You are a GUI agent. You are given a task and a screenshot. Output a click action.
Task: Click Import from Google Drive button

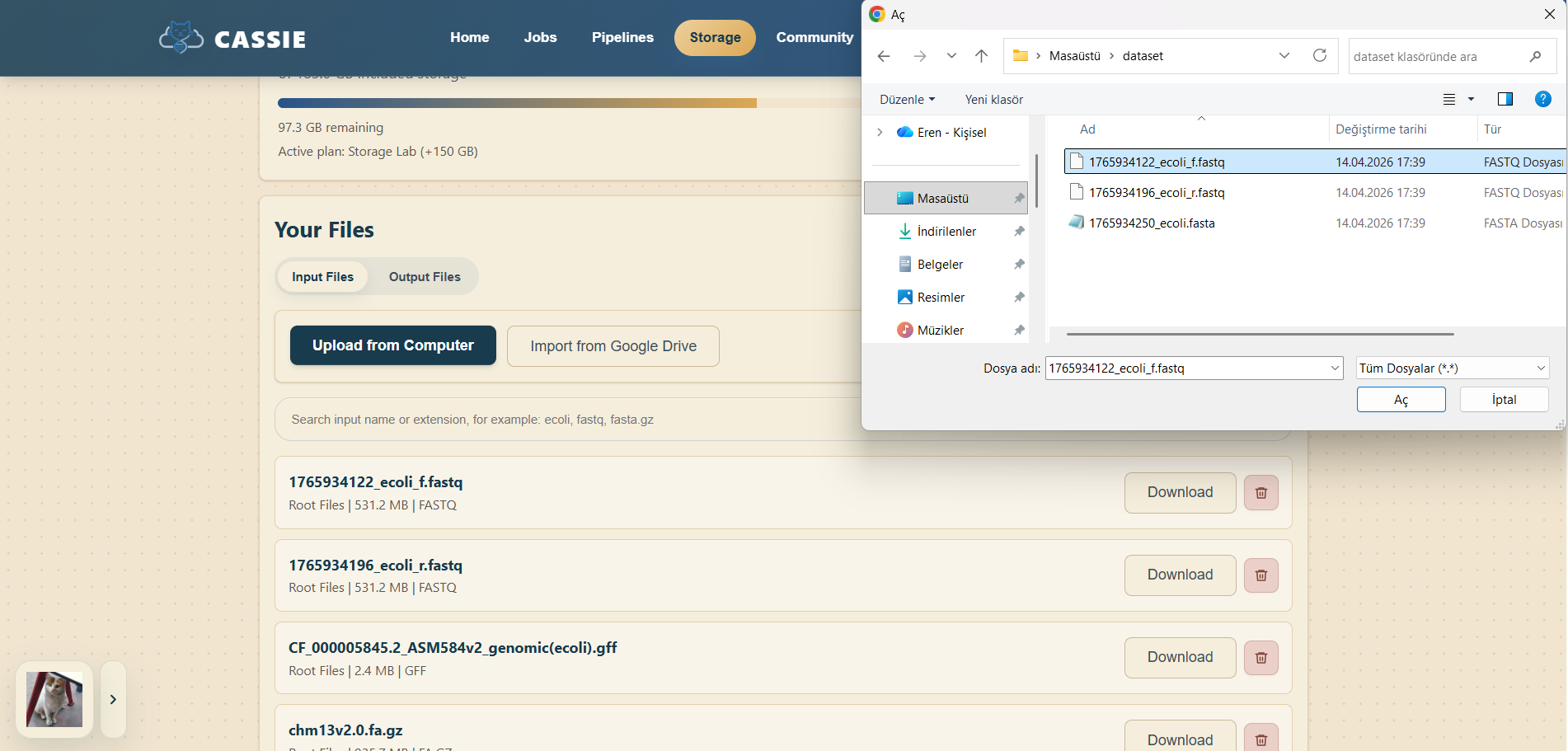[613, 346]
